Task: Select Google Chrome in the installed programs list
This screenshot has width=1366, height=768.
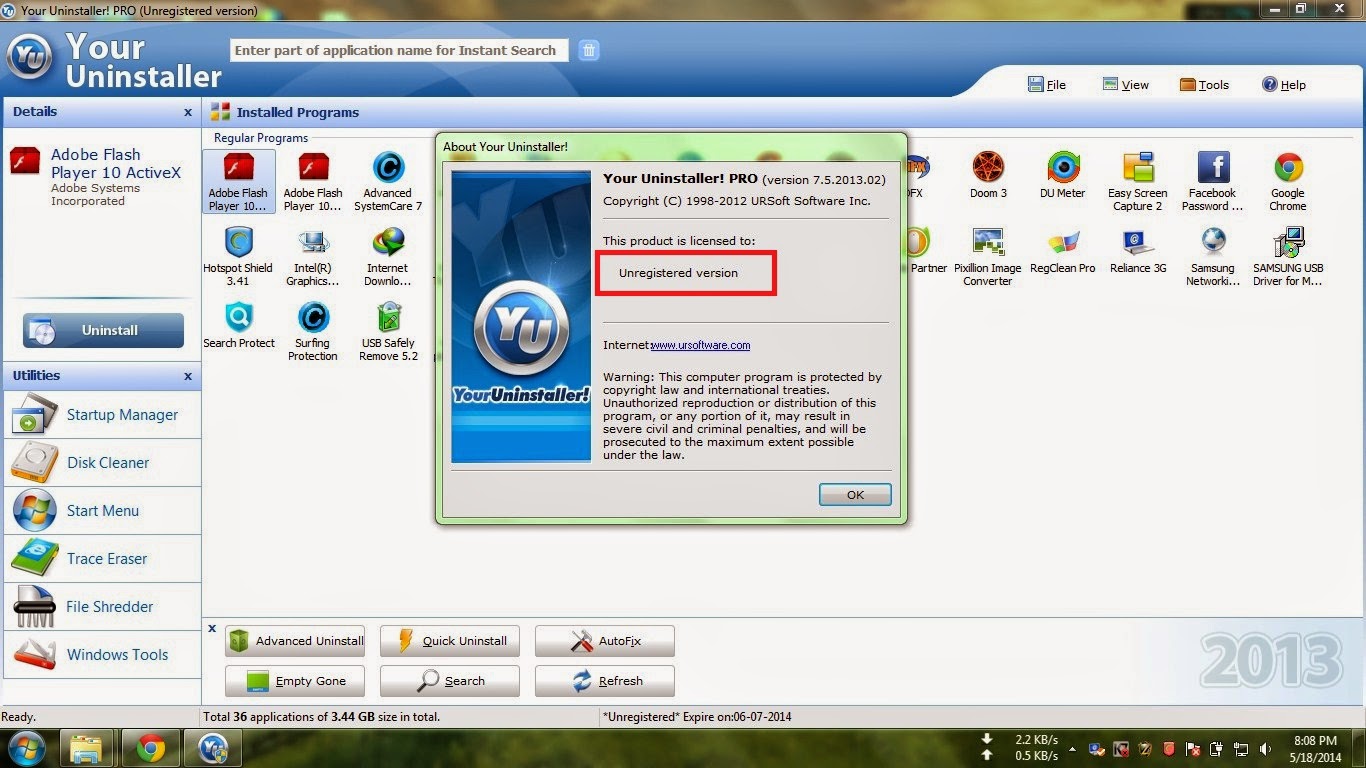Action: pyautogui.click(x=1288, y=182)
